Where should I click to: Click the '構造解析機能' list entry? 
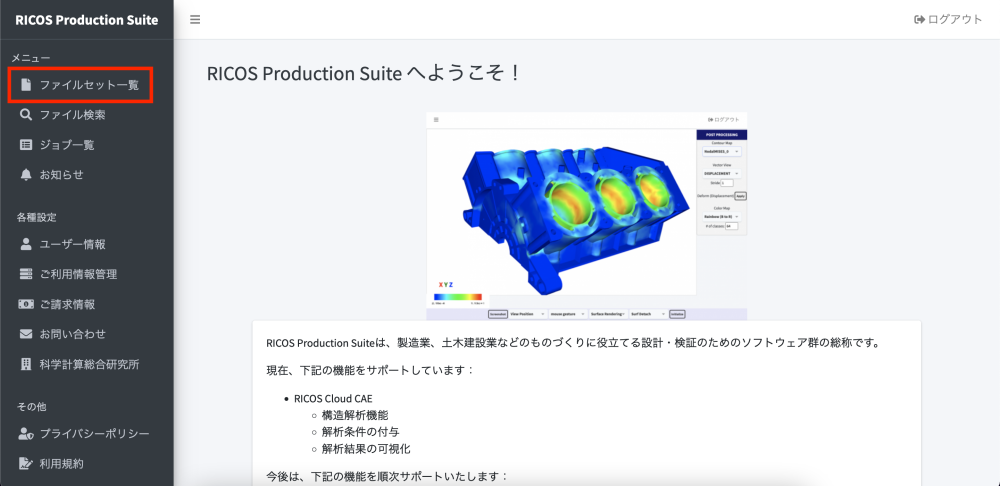[355, 415]
